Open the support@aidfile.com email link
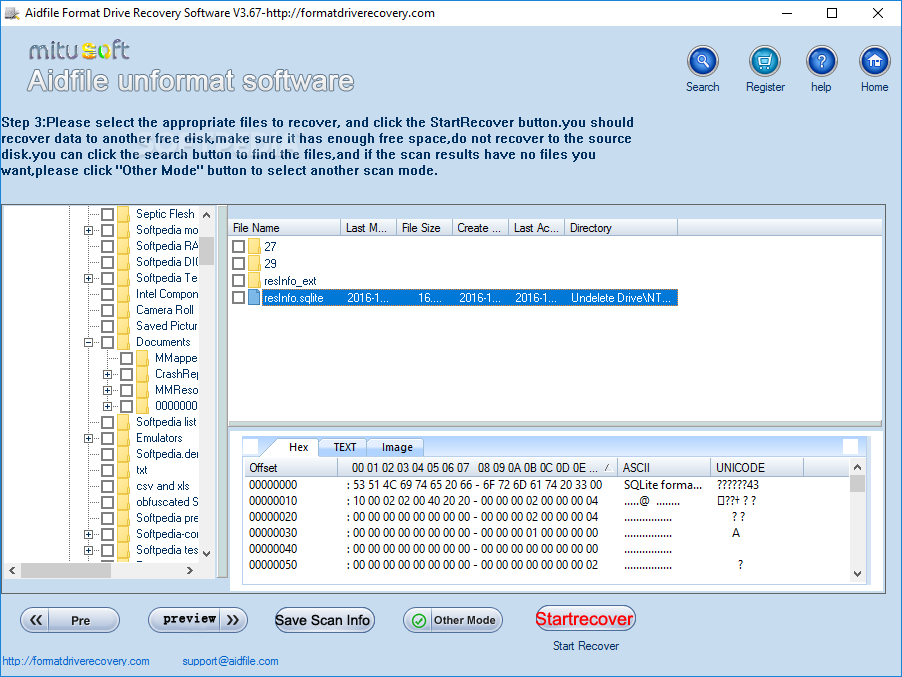Image resolution: width=902 pixels, height=677 pixels. 230,661
